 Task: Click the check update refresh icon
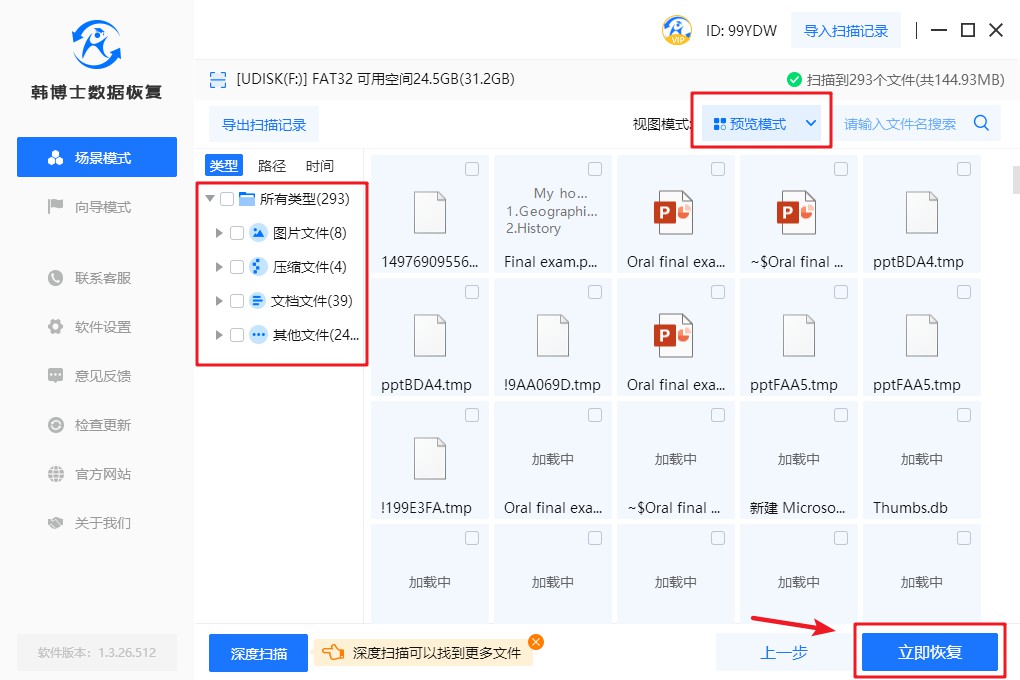point(55,425)
